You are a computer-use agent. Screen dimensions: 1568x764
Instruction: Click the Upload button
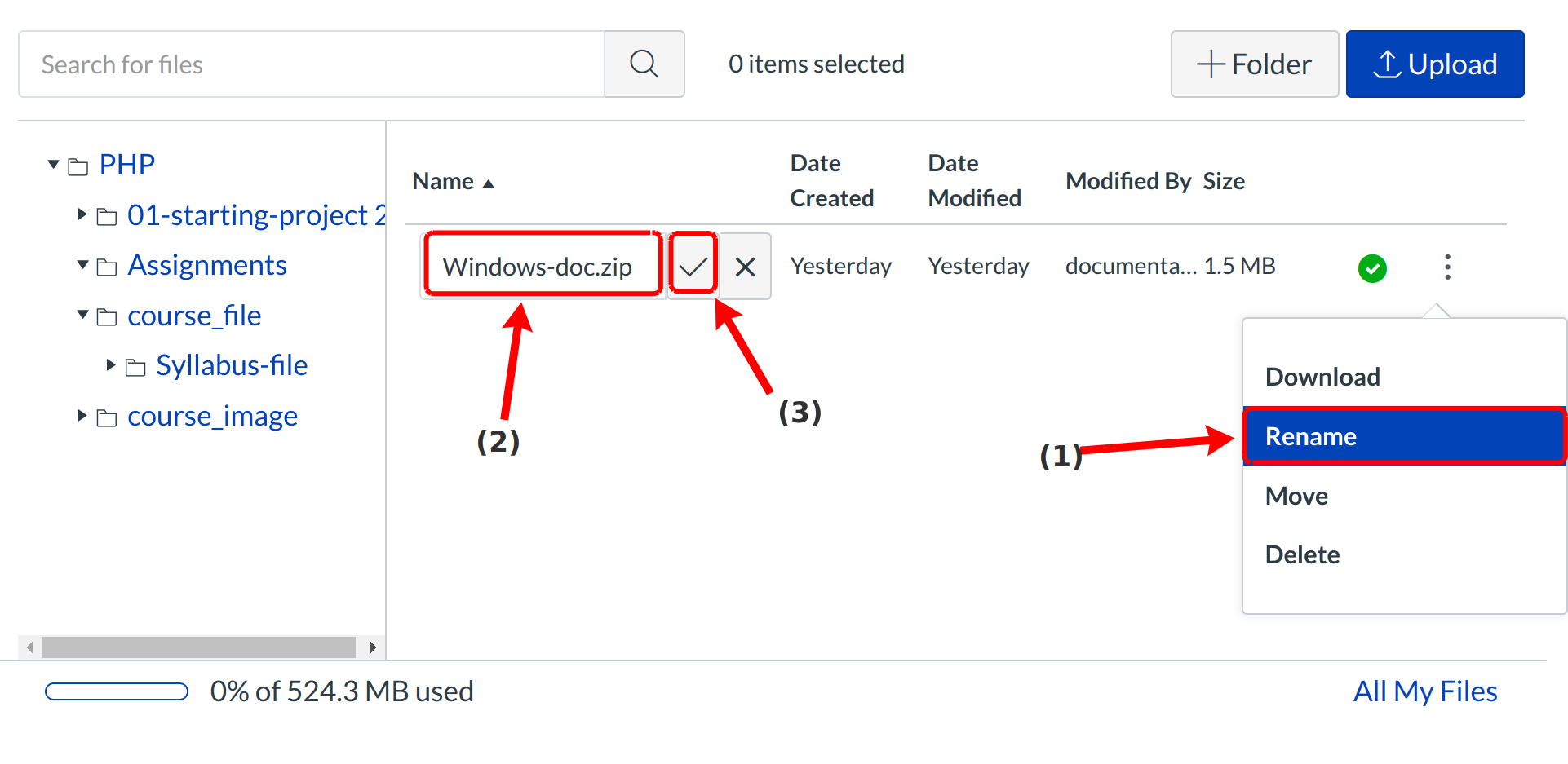click(x=1434, y=64)
